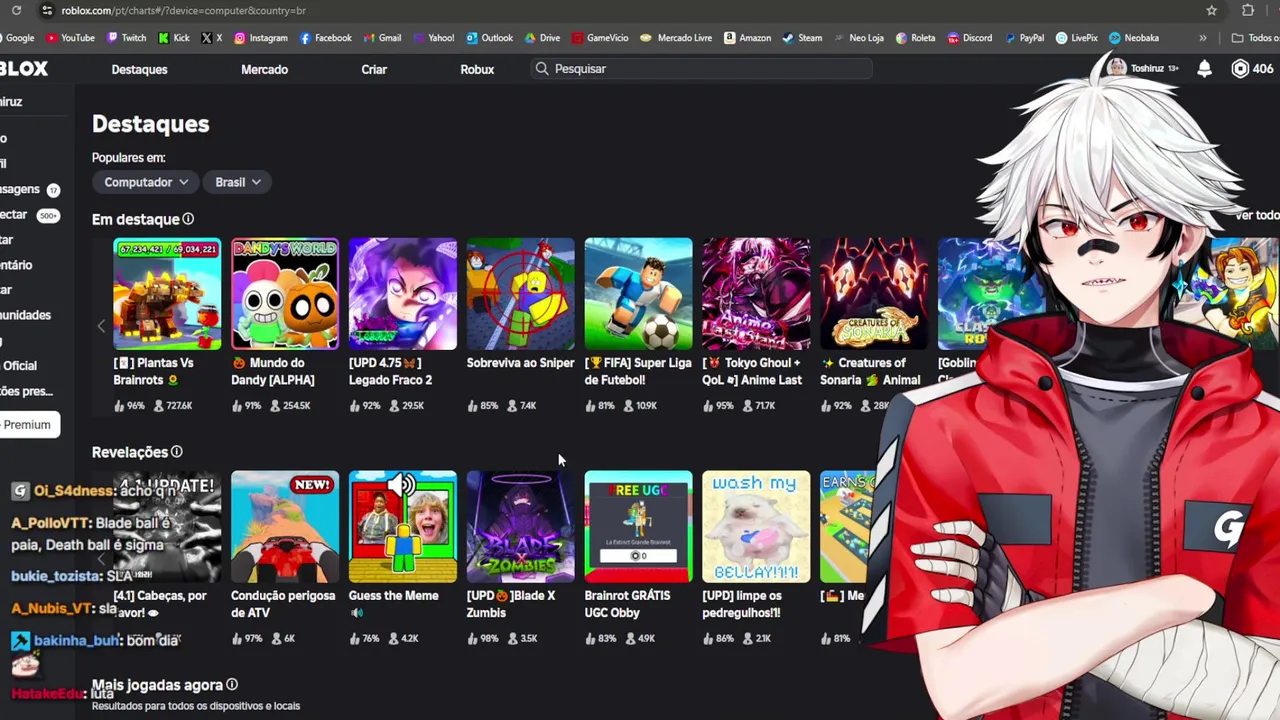1280x720 pixels.
Task: Show info for Mais jogadas agora section
Action: pyautogui.click(x=231, y=685)
